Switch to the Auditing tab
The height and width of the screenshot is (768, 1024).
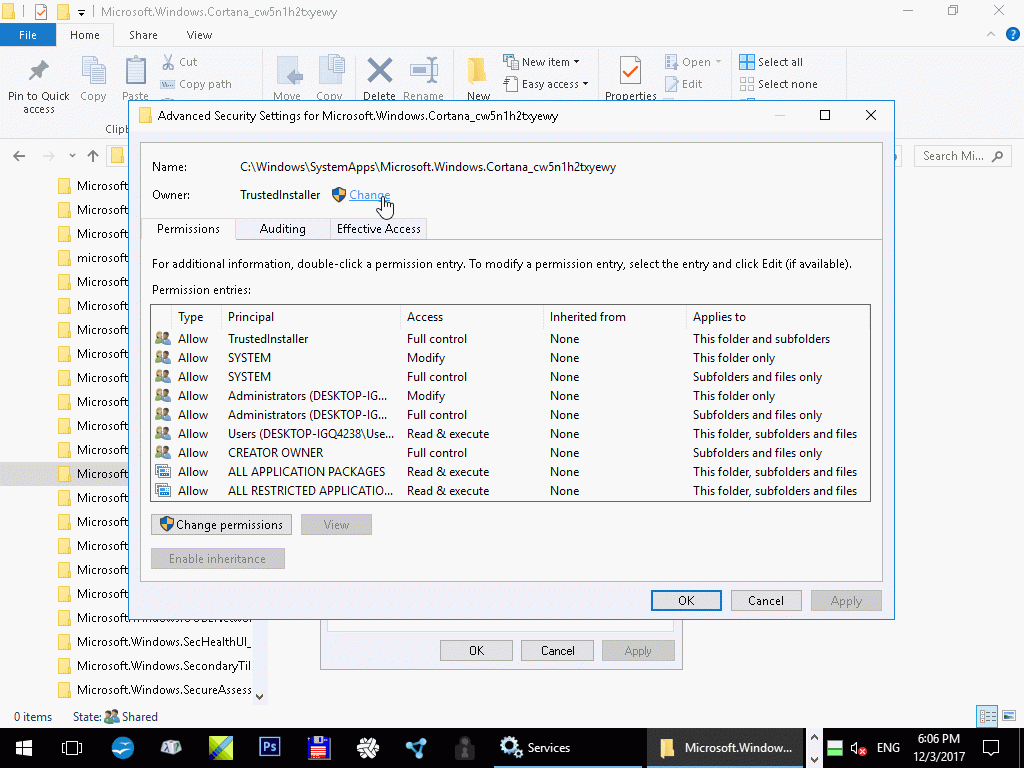(282, 229)
